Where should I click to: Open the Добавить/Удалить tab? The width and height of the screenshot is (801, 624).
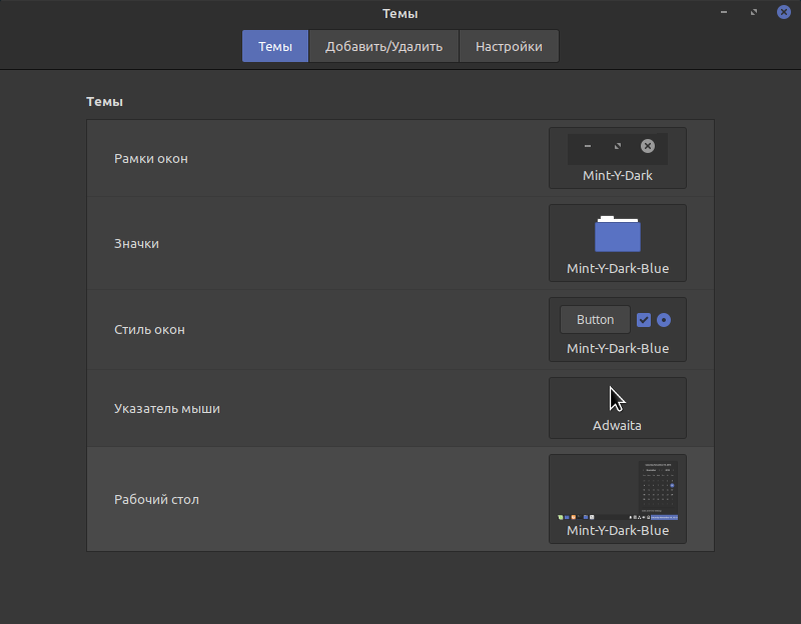pos(384,46)
